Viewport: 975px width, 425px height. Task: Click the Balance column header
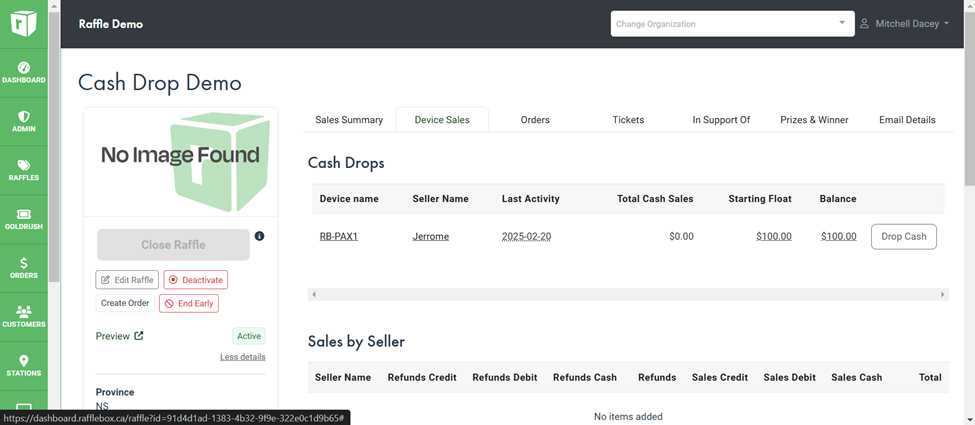[838, 199]
